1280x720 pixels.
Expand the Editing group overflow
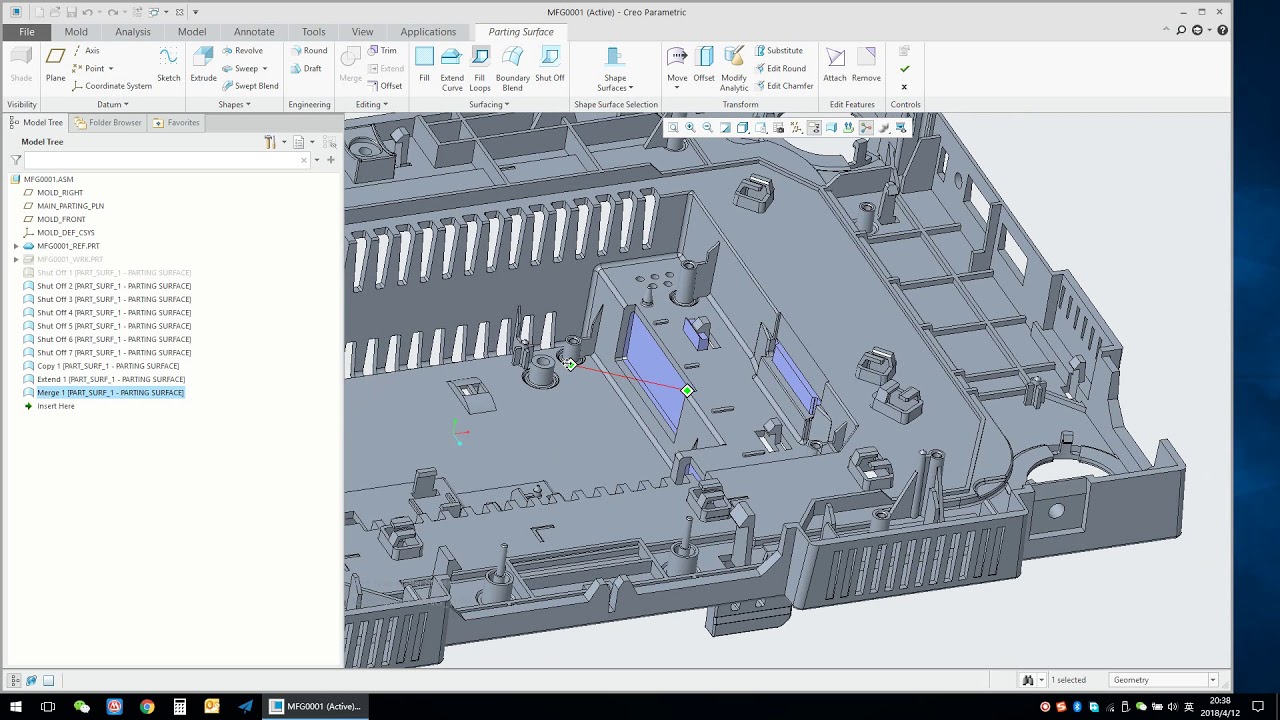371,104
